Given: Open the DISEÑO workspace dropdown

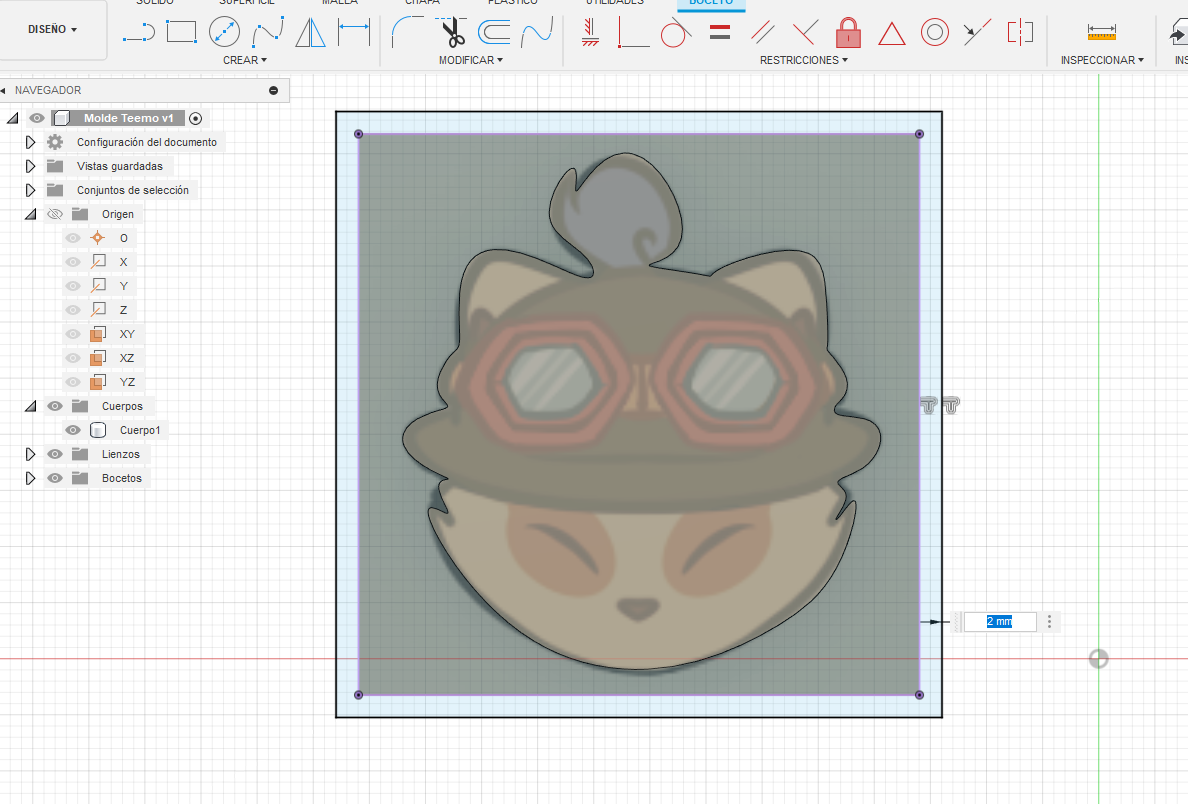Looking at the screenshot, I should click(x=53, y=30).
